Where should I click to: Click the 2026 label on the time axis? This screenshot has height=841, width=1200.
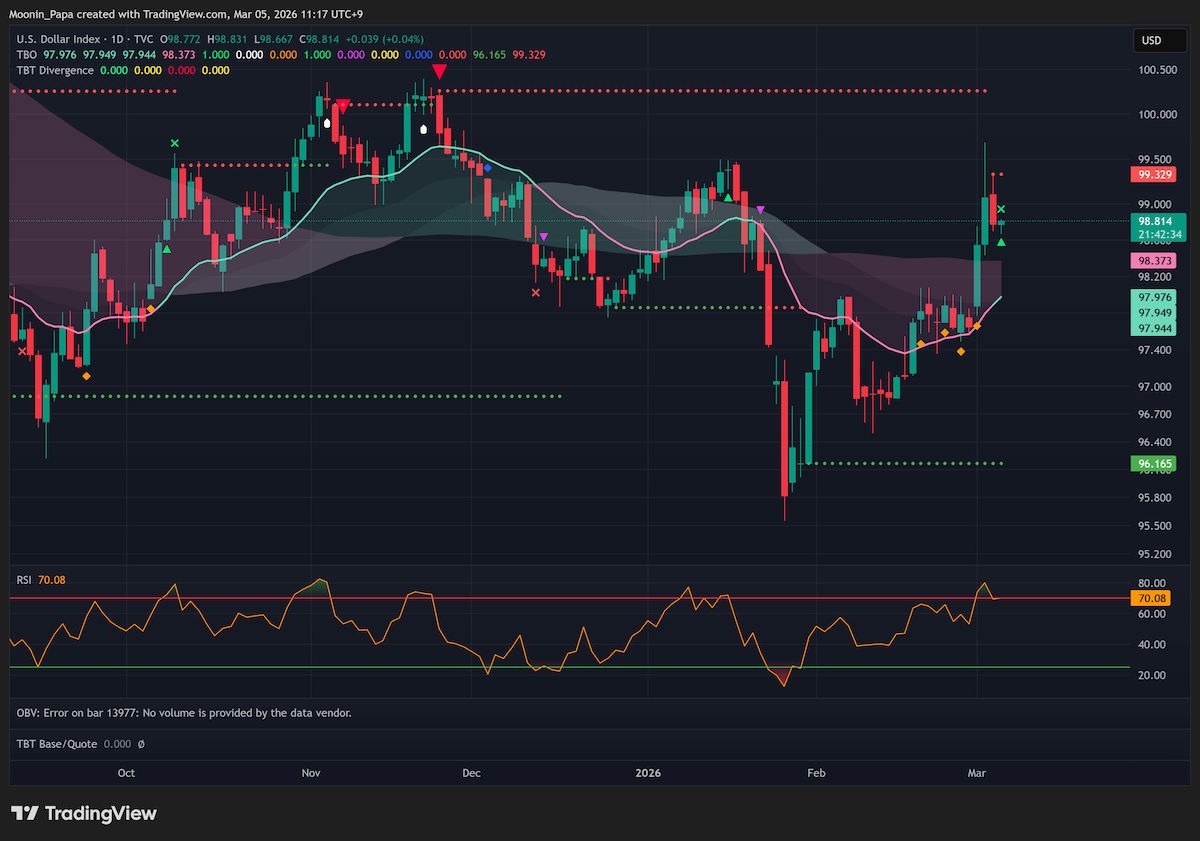648,773
